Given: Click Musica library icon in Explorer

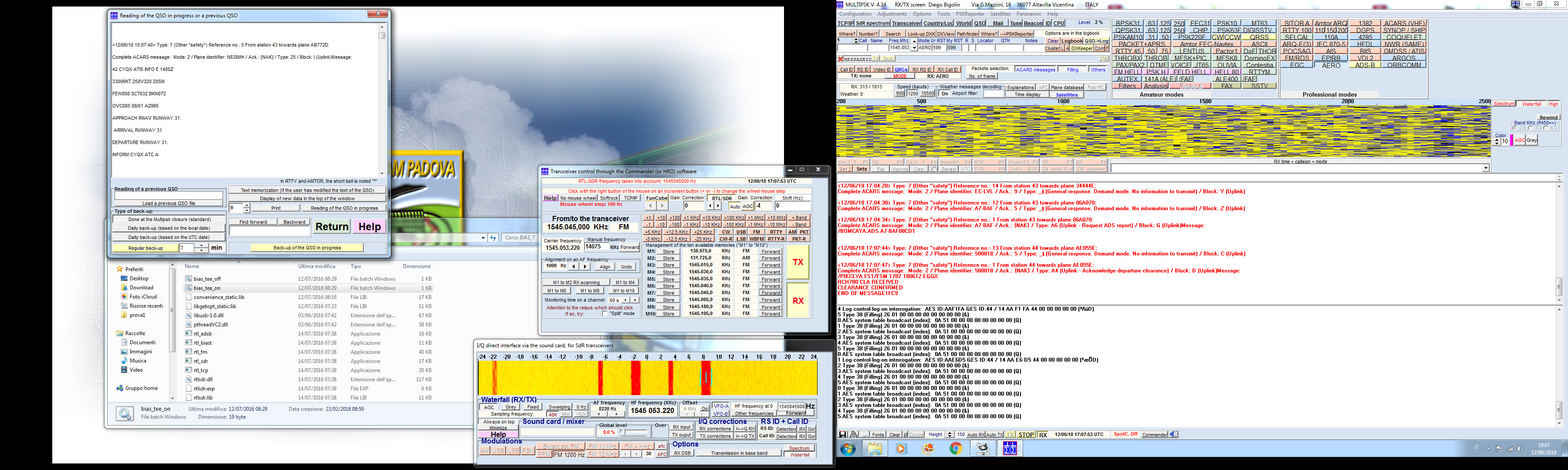Looking at the screenshot, I should pos(124,361).
